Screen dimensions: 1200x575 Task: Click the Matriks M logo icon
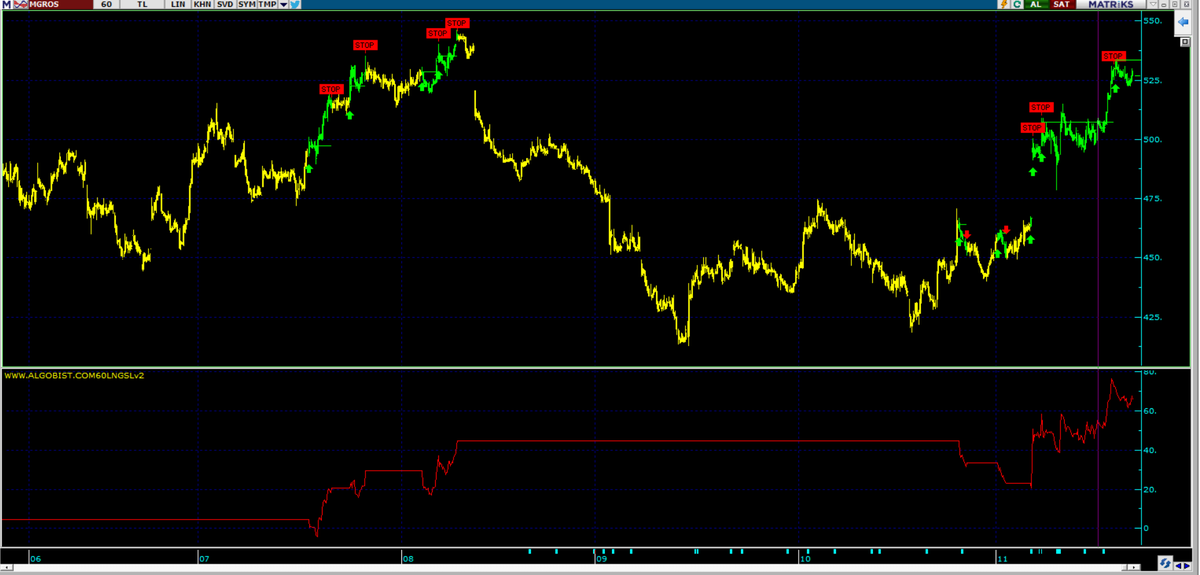point(6,4)
